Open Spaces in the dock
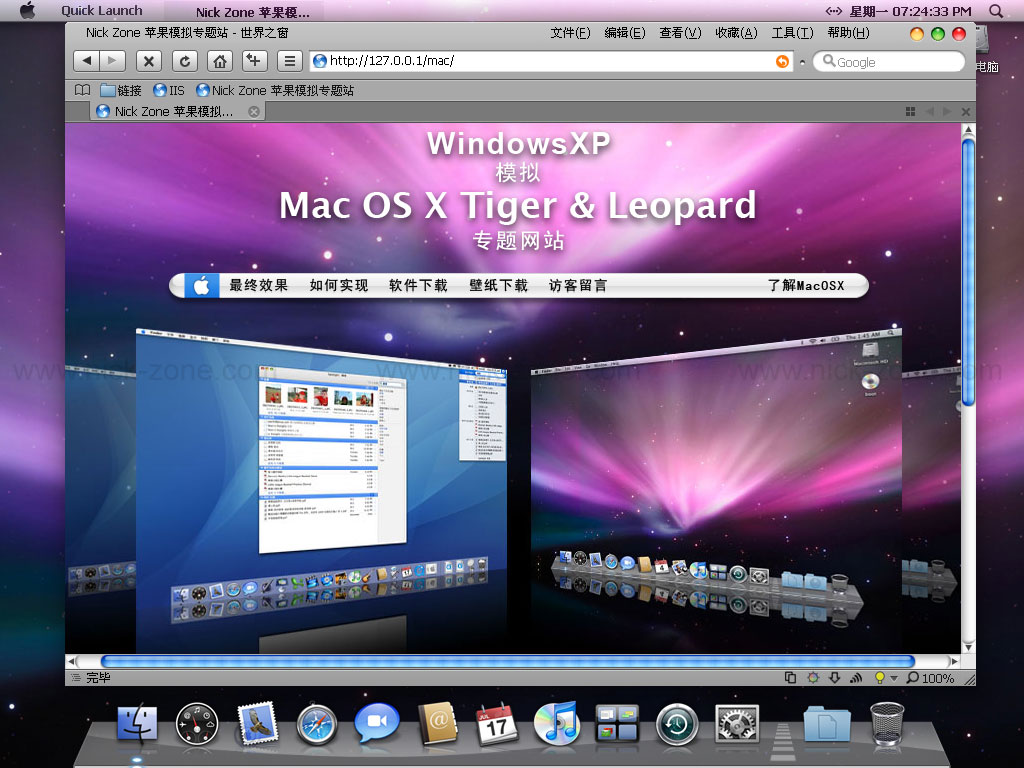Viewport: 1024px width, 768px height. pos(617,724)
